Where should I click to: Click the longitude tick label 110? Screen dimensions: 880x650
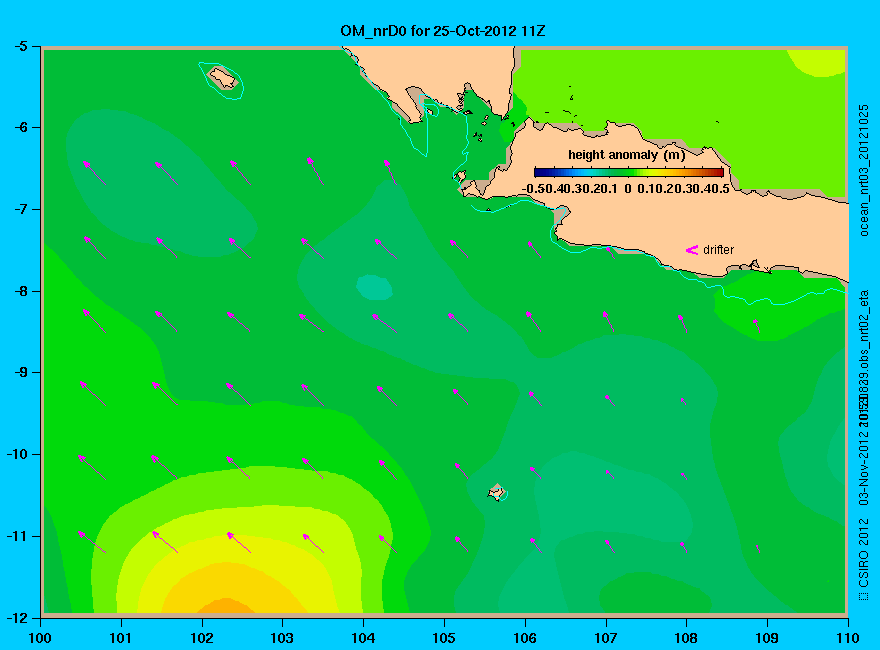(x=848, y=638)
